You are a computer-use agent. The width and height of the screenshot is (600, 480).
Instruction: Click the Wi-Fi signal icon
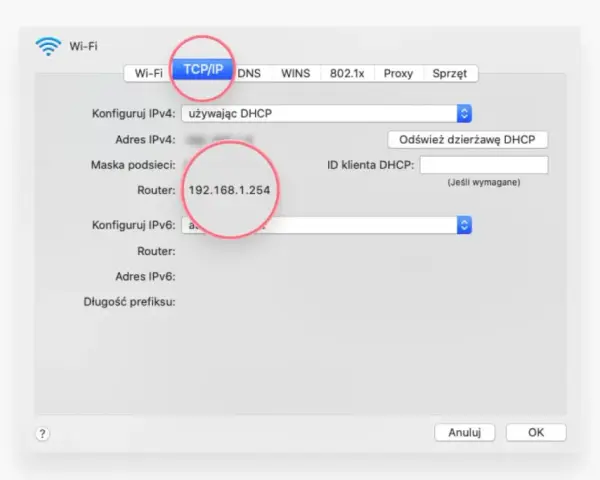pyautogui.click(x=48, y=46)
